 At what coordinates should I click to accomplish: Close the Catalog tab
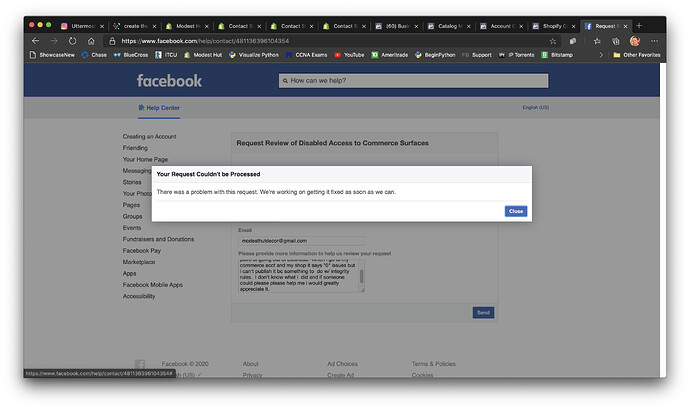[x=469, y=26]
